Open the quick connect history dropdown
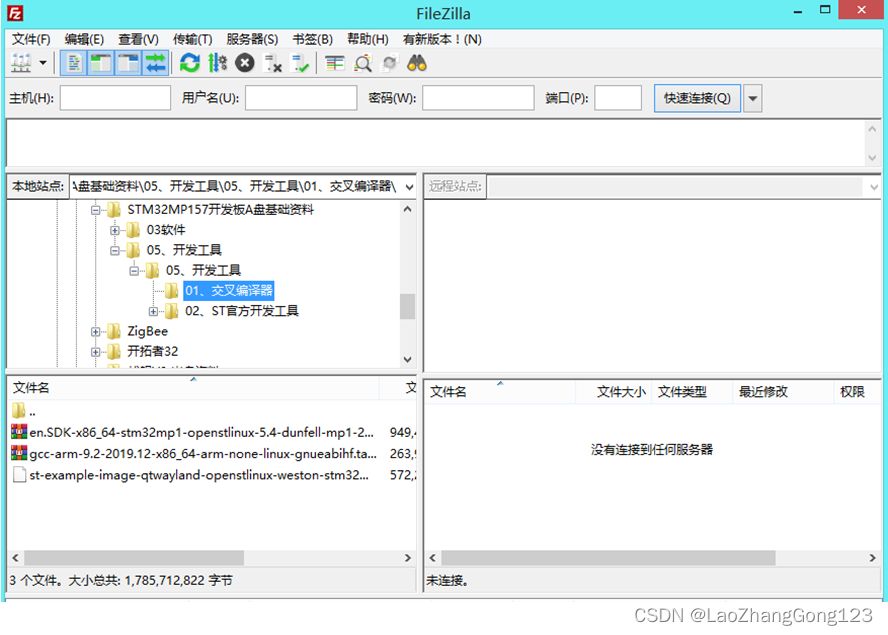This screenshot has width=888, height=635. coord(753,98)
